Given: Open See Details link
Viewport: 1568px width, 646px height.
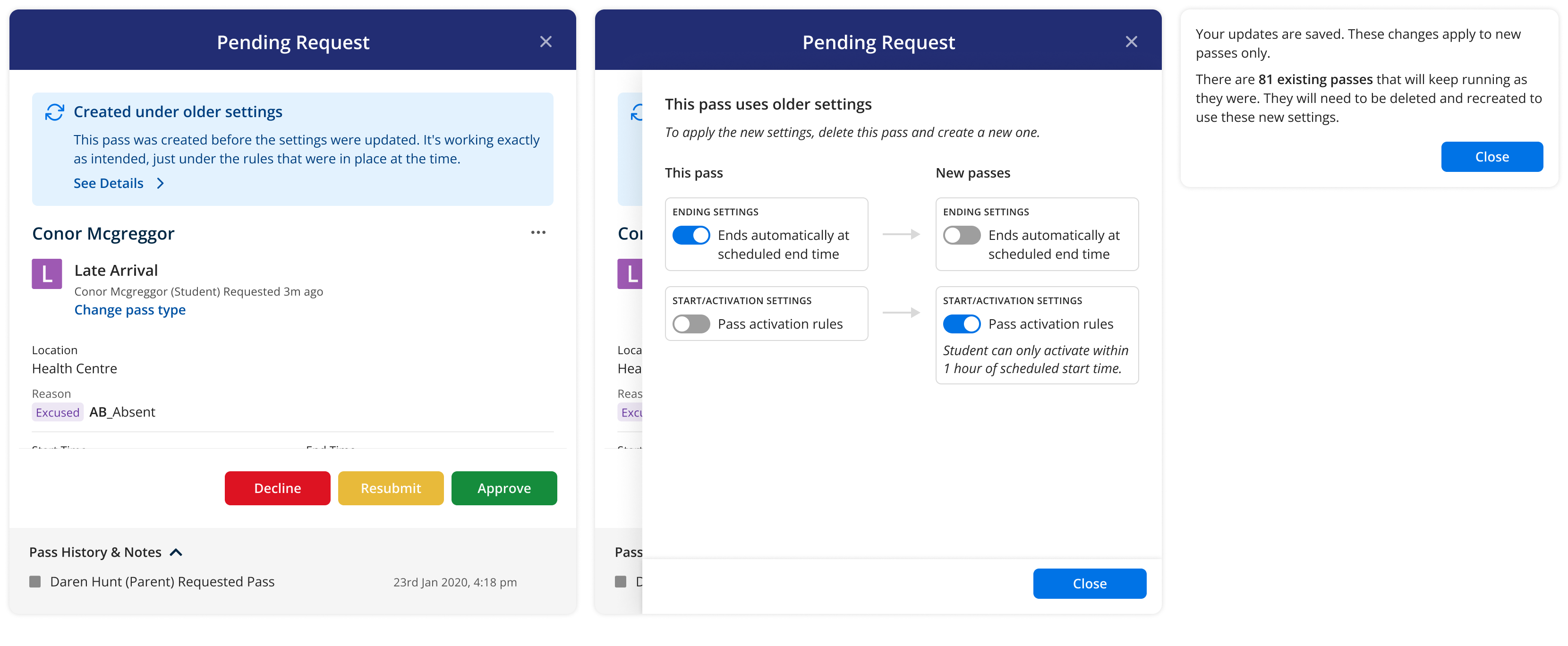Looking at the screenshot, I should [x=108, y=183].
